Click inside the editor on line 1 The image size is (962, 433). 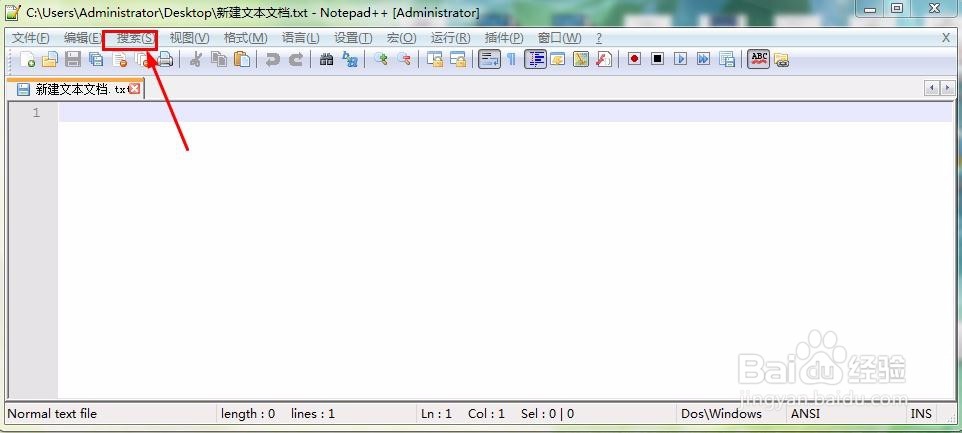507,112
